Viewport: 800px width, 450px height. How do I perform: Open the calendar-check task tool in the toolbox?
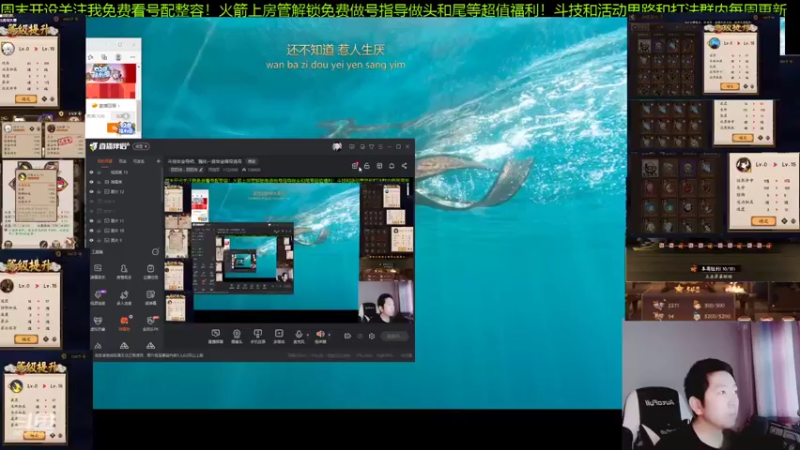coord(151,269)
